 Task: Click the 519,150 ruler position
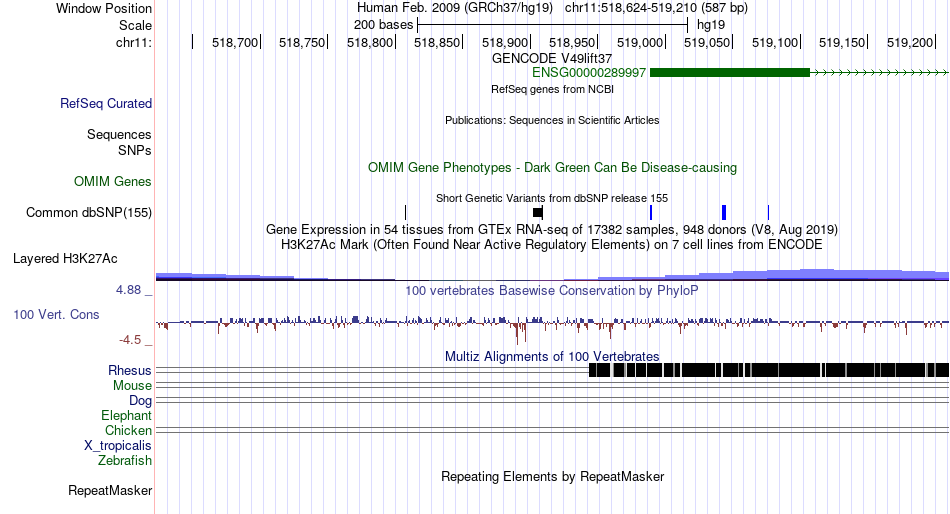point(842,42)
